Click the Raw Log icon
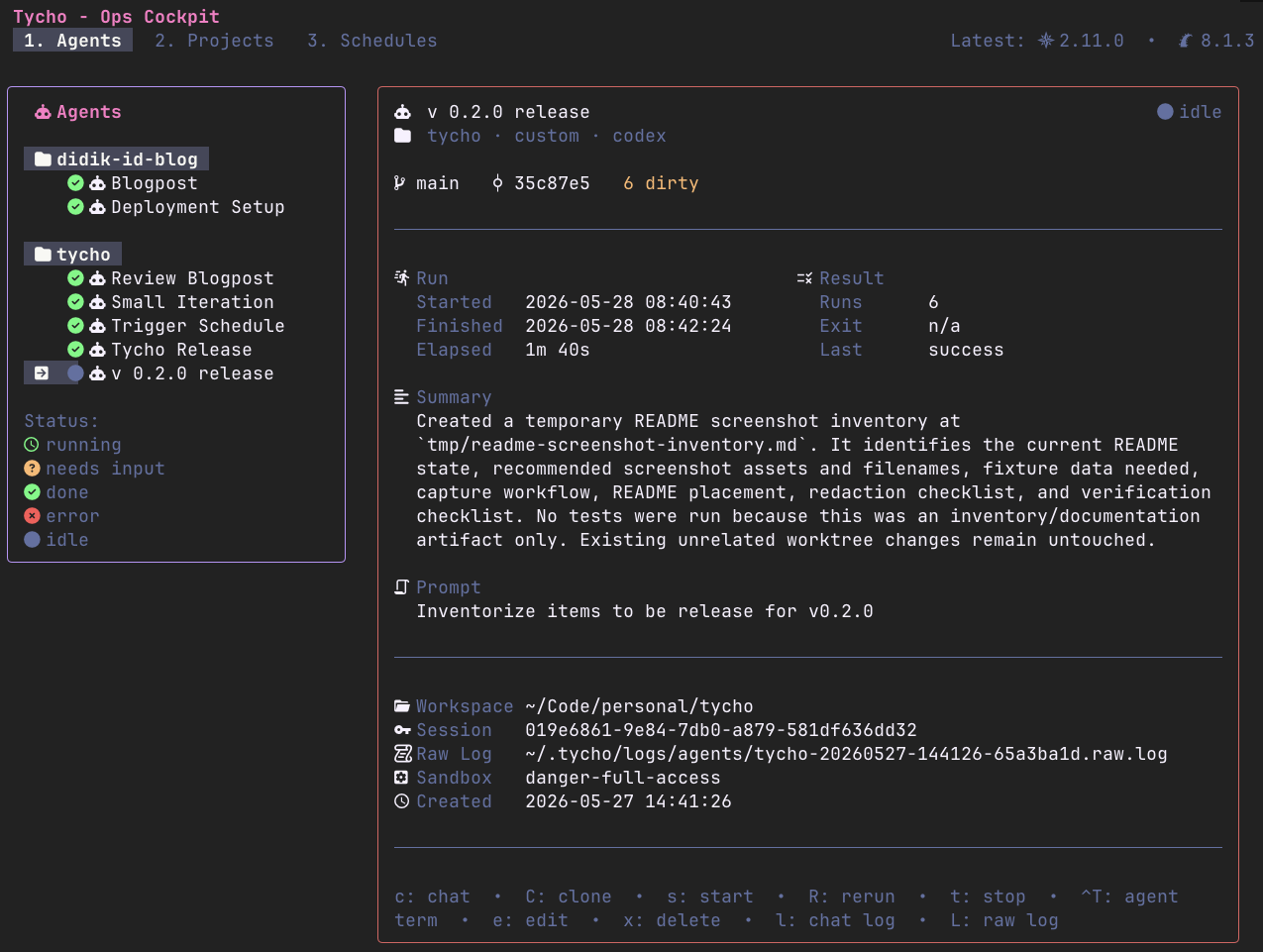The width and height of the screenshot is (1263, 952). [402, 754]
